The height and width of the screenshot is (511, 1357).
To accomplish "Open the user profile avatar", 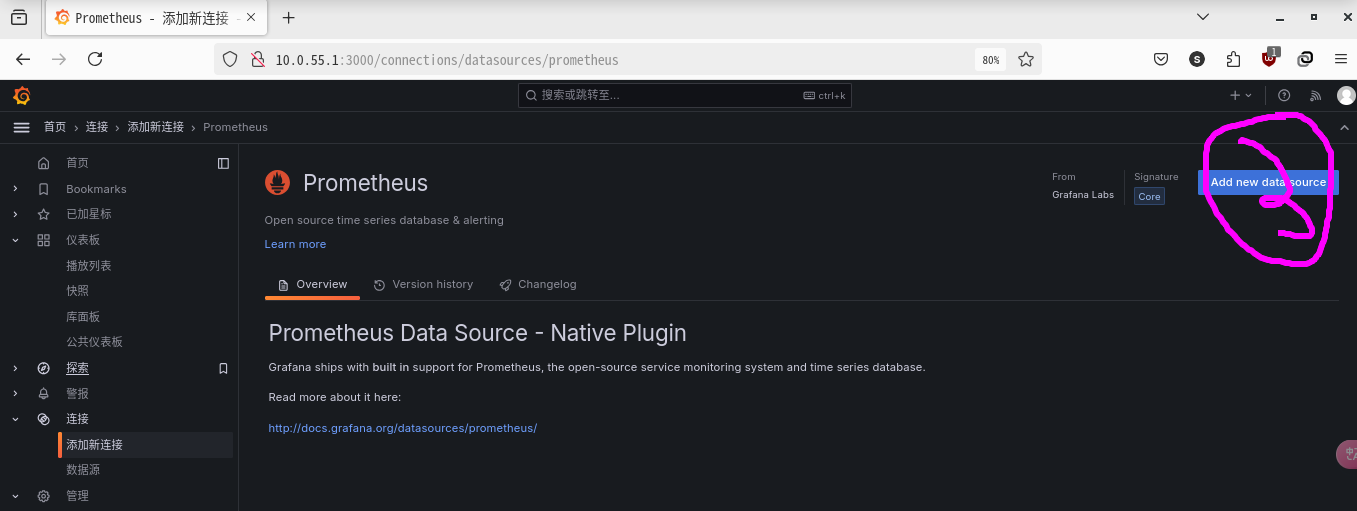I will [x=1346, y=96].
